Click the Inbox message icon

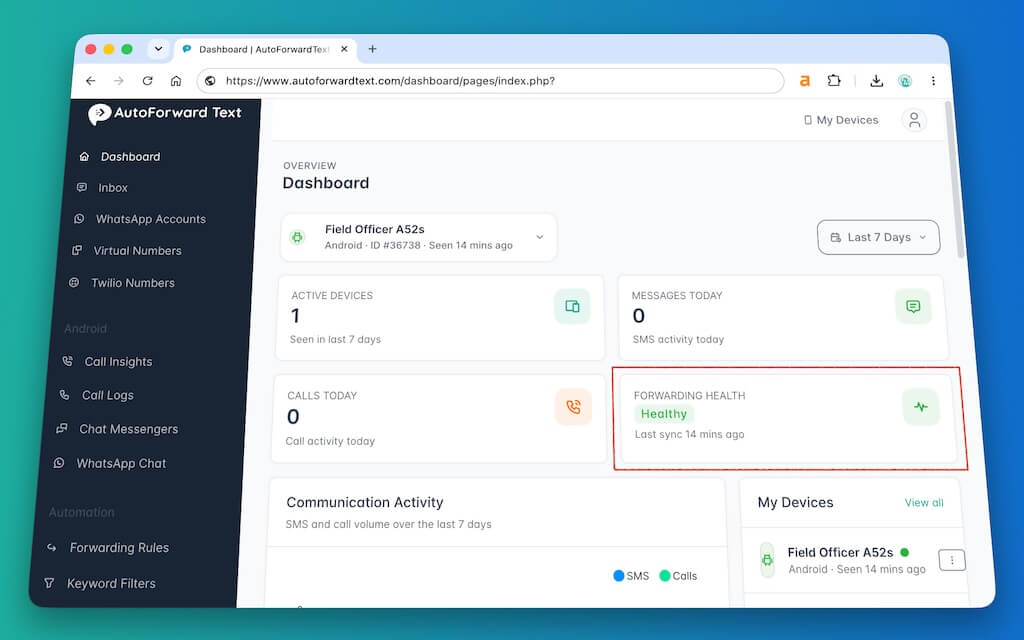pos(82,187)
